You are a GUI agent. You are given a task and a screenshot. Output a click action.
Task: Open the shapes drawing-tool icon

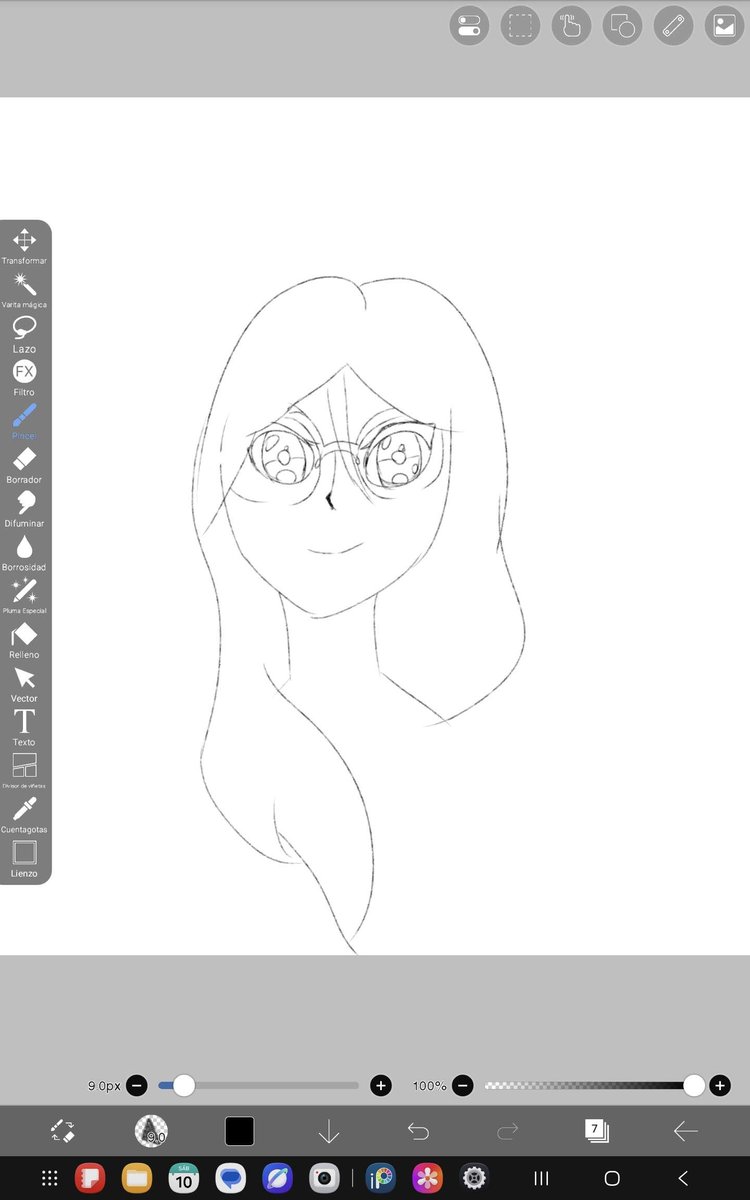[x=622, y=25]
